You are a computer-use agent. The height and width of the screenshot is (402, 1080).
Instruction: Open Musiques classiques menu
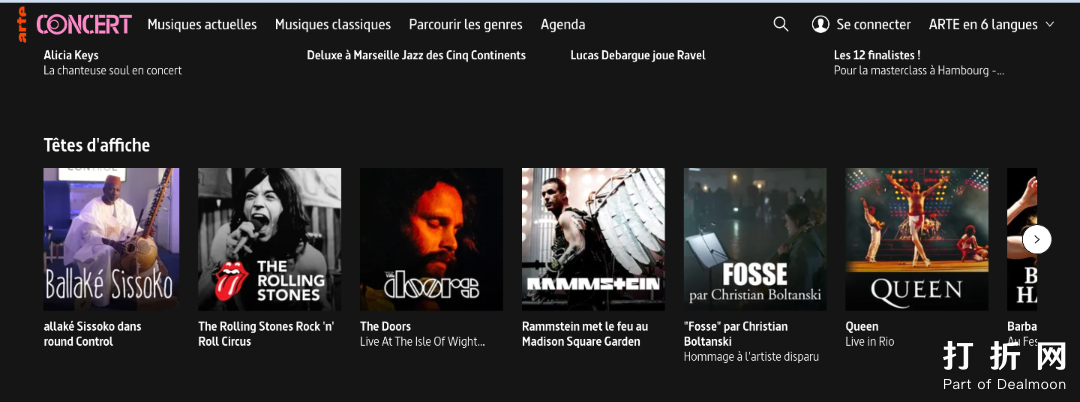333,24
